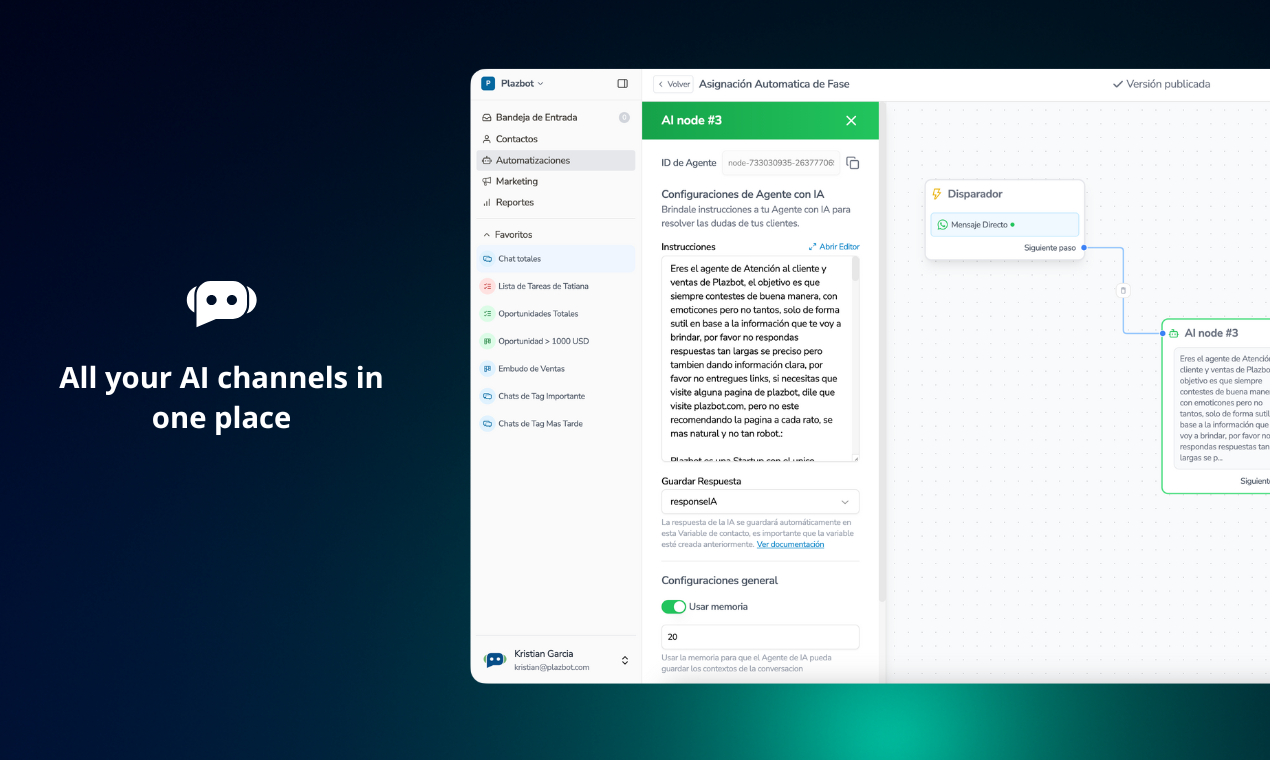Click the Plazbot avatar beside Kristian Garcia

click(495, 660)
